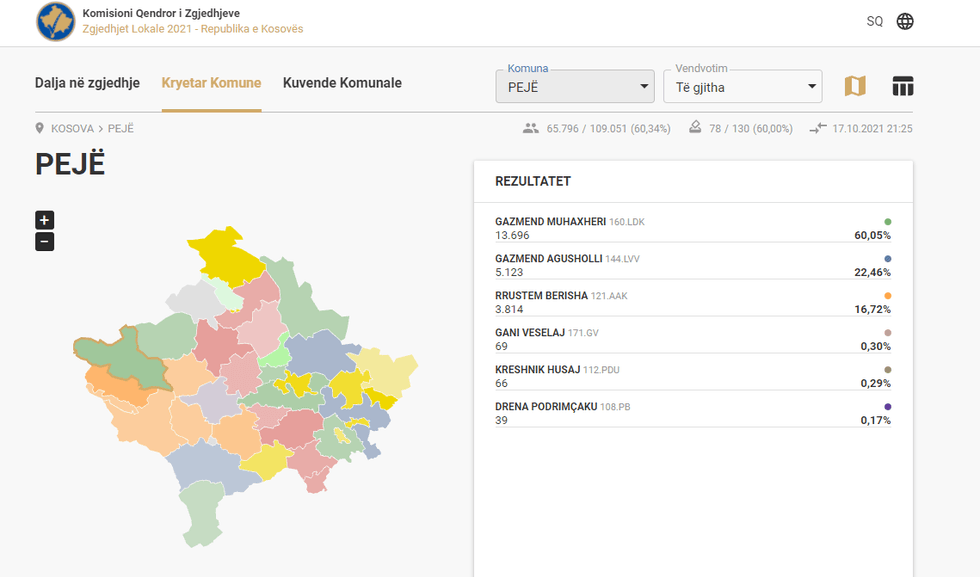Select the Kryetar Komune tab

[211, 83]
